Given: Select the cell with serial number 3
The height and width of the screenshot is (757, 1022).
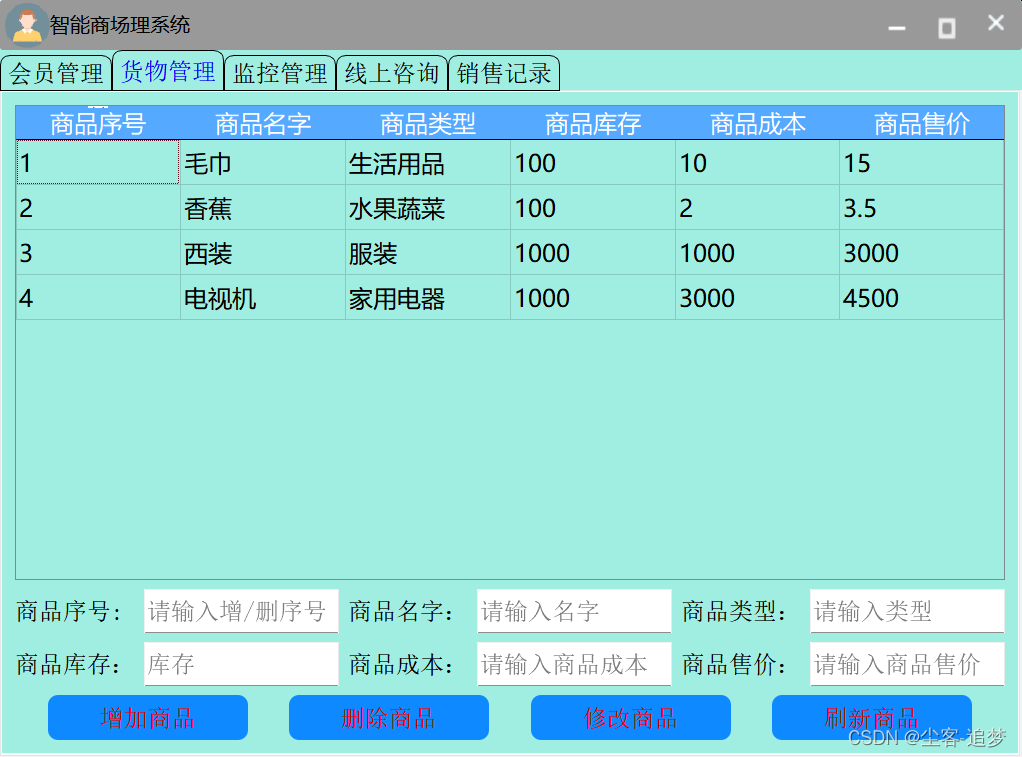Looking at the screenshot, I should (x=98, y=252).
